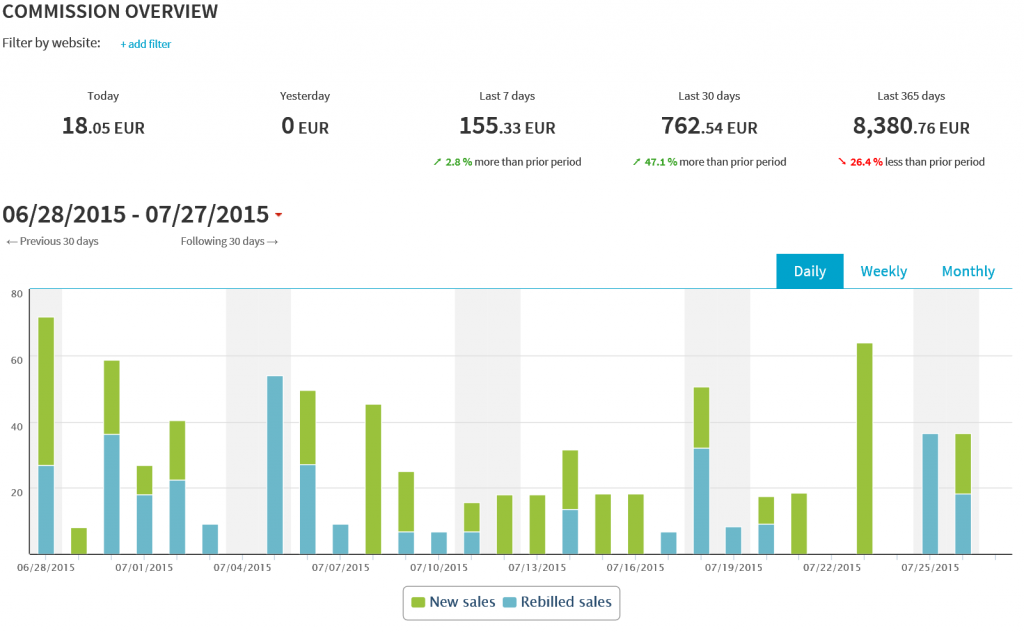
Task: Click the Last 365 days value 8,380.76 EUR
Action: (x=911, y=126)
